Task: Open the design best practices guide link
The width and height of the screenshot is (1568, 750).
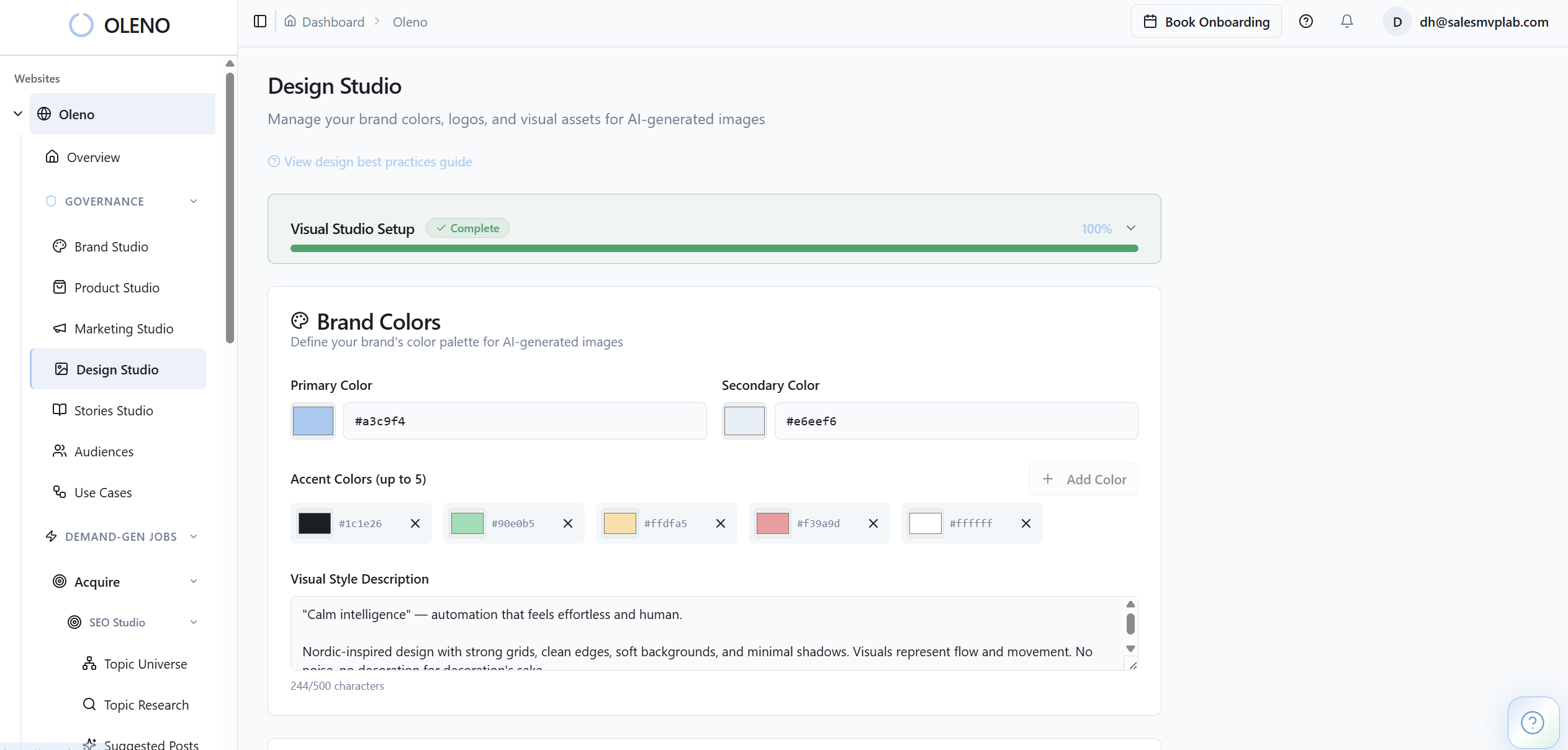Action: [377, 161]
